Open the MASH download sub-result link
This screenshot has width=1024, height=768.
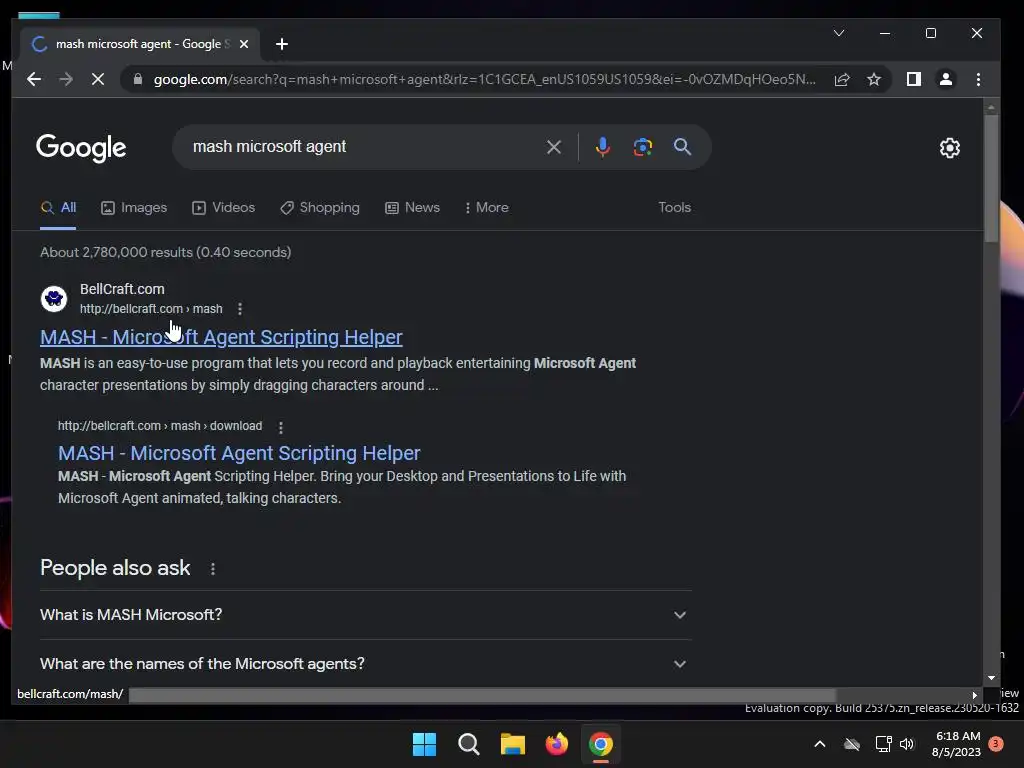point(239,453)
